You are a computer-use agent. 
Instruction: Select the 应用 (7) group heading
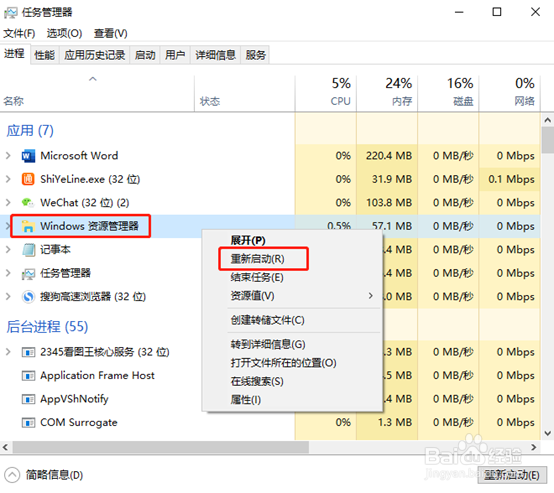click(30, 130)
